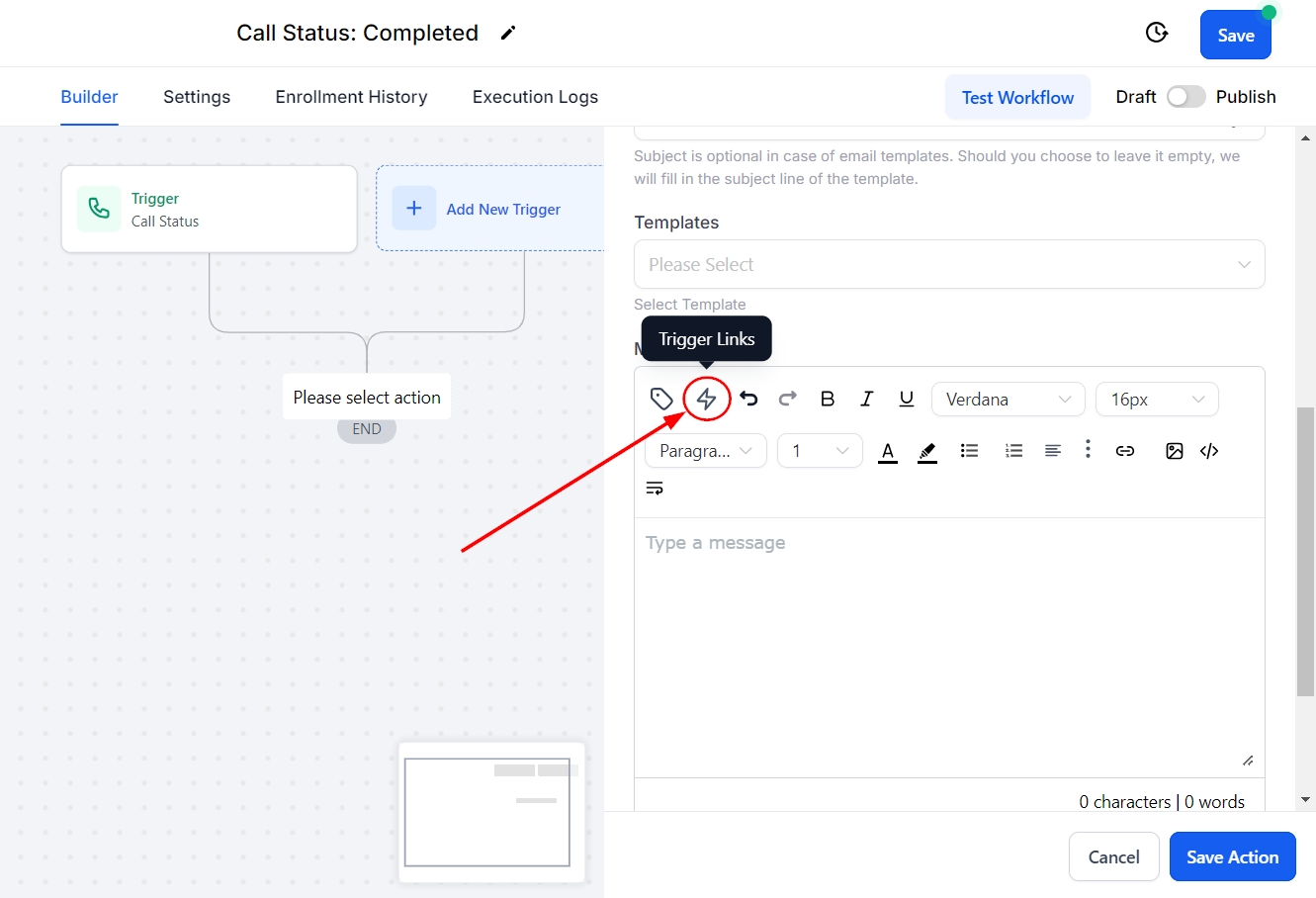Insert a hyperlink with the link icon
Image resolution: width=1316 pixels, height=898 pixels.
1124,451
